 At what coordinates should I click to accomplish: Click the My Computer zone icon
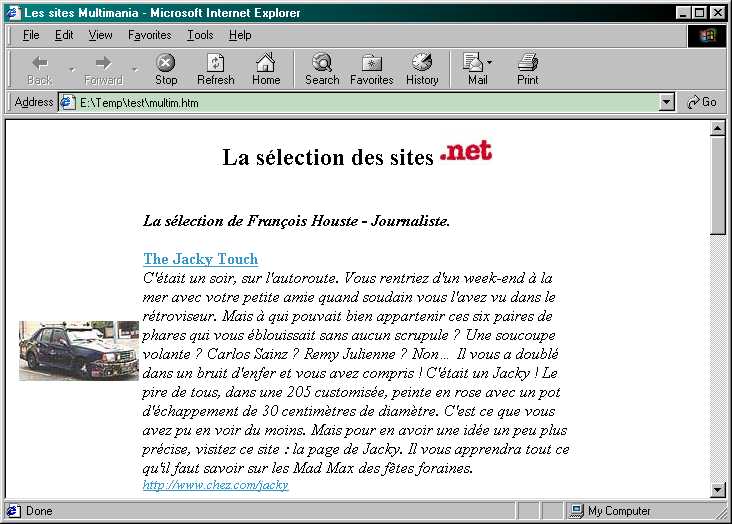(x=576, y=511)
